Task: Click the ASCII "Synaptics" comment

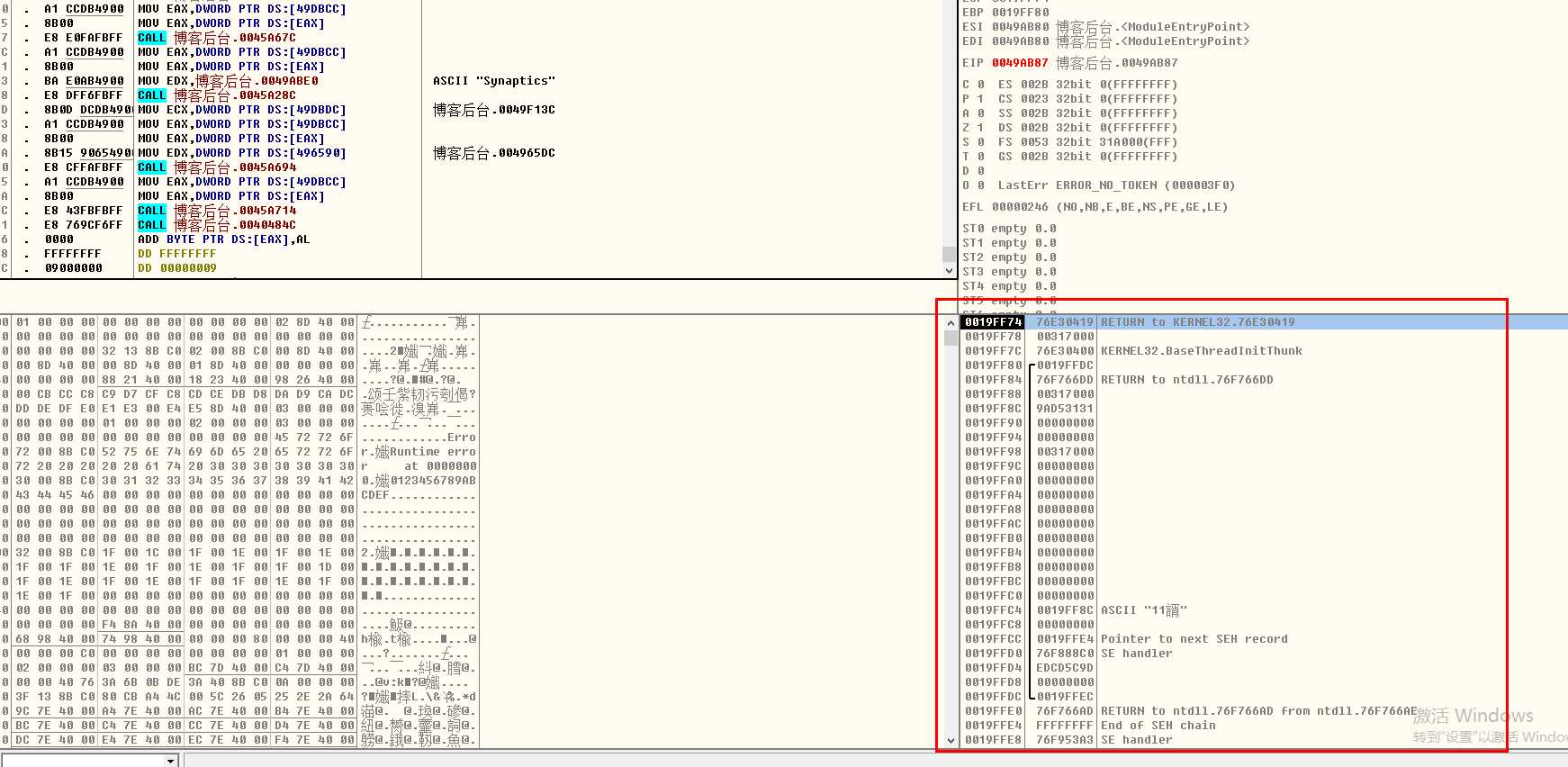Action: [494, 81]
